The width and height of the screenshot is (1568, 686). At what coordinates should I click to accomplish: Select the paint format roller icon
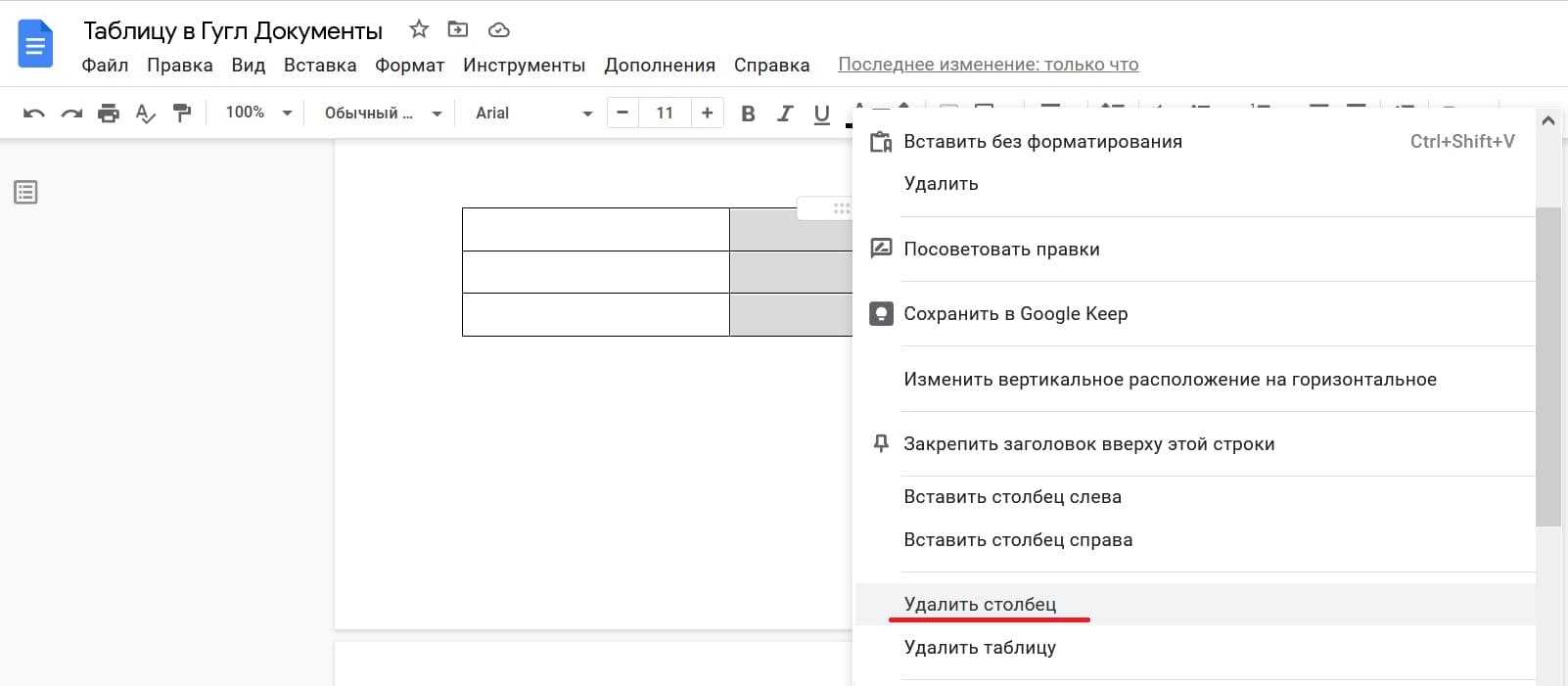pyautogui.click(x=182, y=114)
